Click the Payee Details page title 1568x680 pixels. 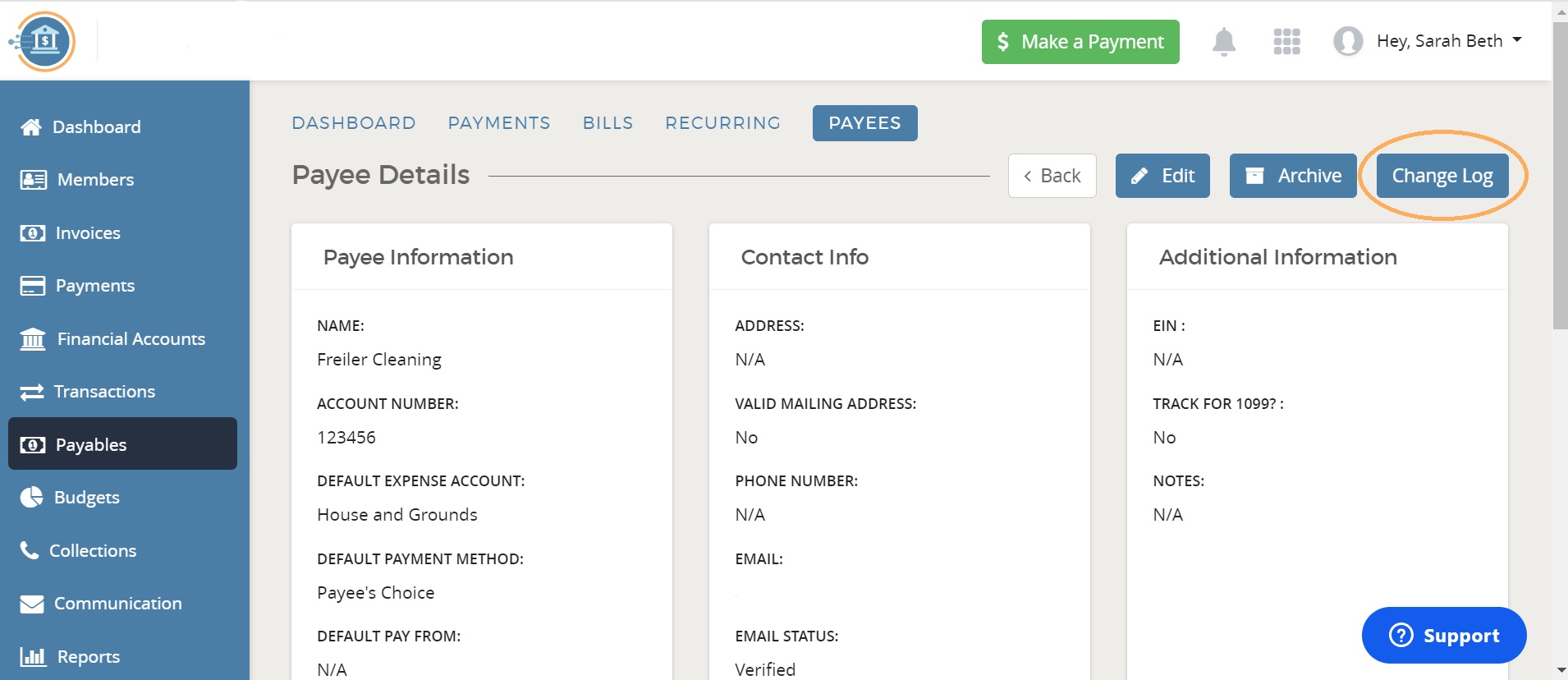[x=381, y=175]
